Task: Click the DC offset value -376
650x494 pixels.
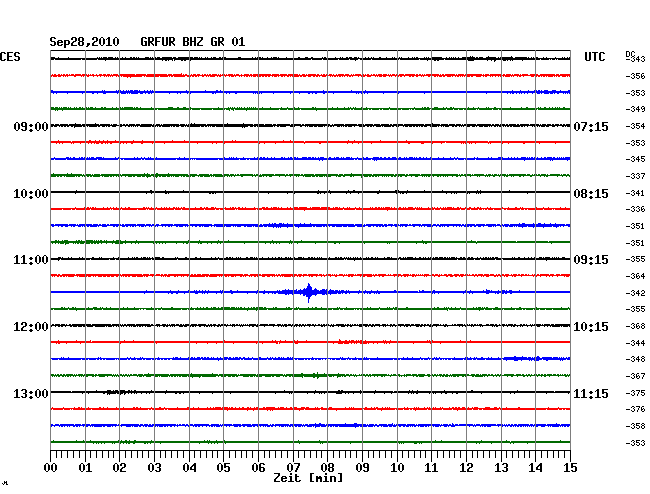Action: click(x=635, y=409)
